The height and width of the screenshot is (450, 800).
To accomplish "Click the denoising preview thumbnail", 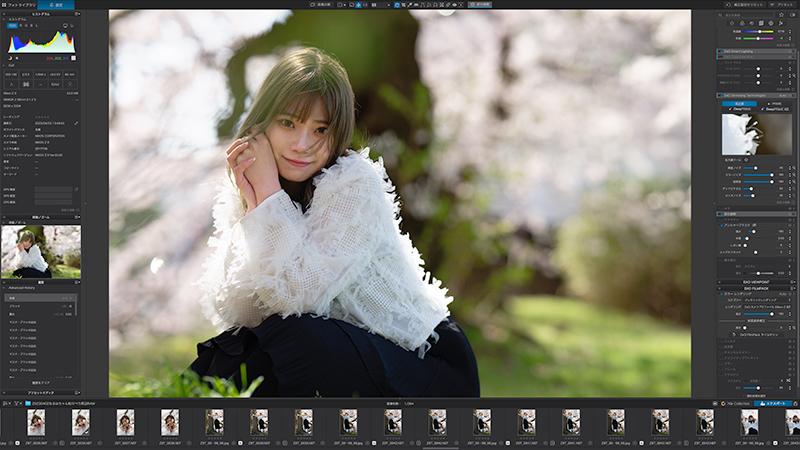I will [757, 134].
